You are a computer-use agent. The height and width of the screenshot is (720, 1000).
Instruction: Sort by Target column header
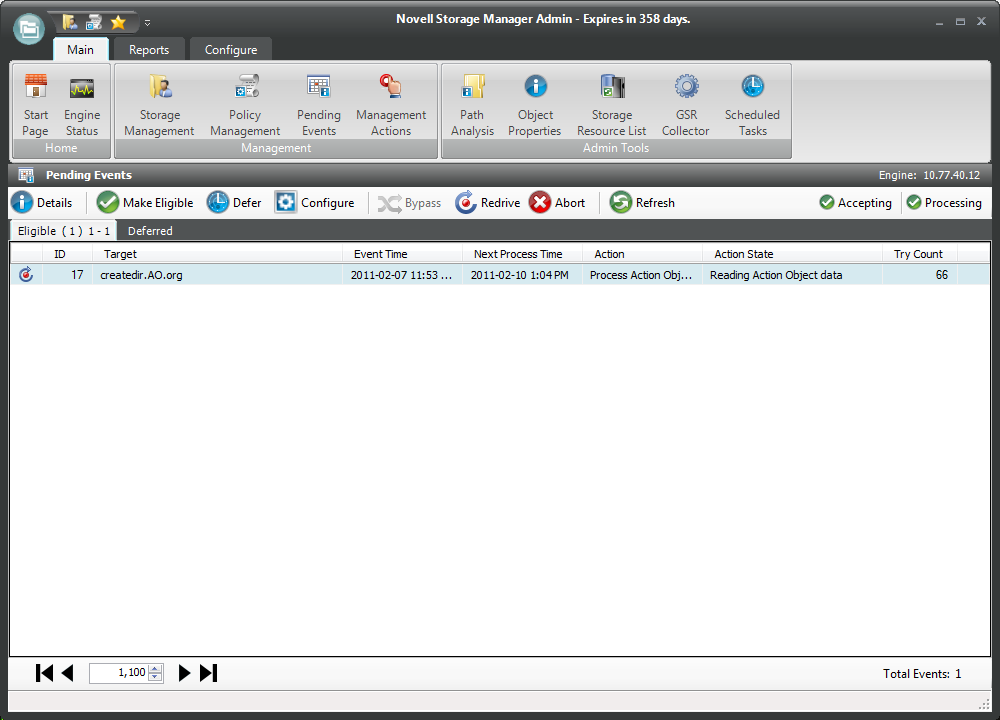pyautogui.click(x=217, y=254)
